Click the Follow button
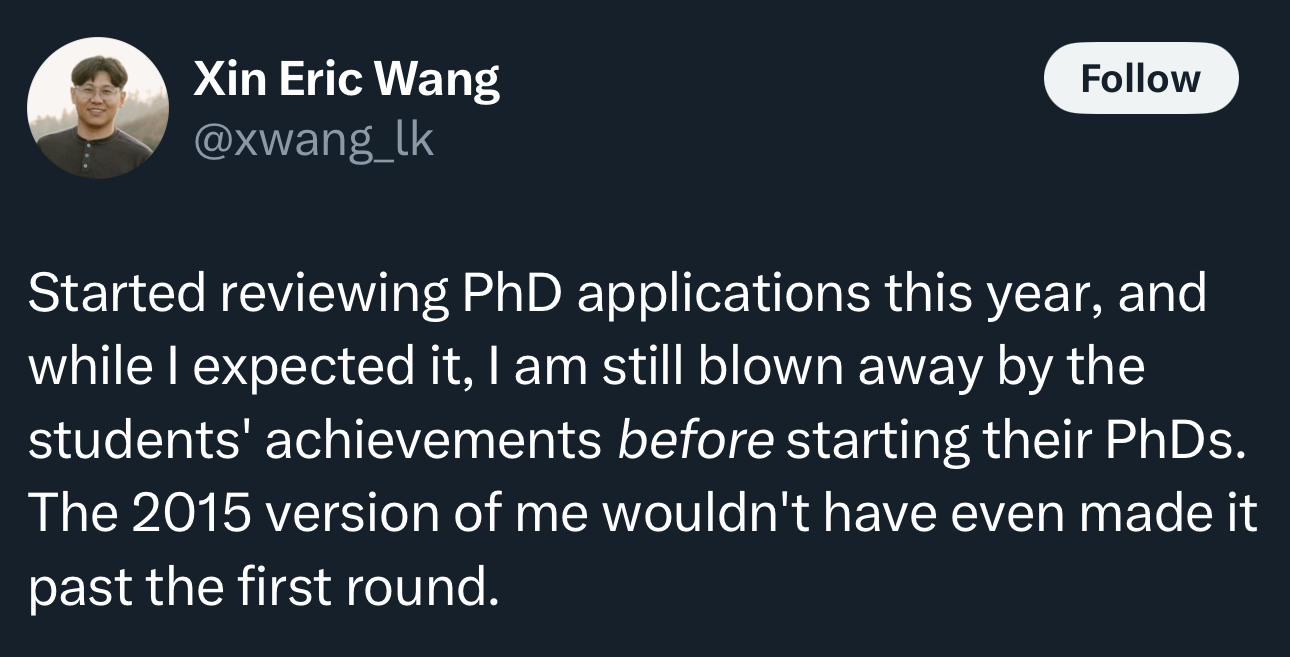 pyautogui.click(x=1140, y=78)
